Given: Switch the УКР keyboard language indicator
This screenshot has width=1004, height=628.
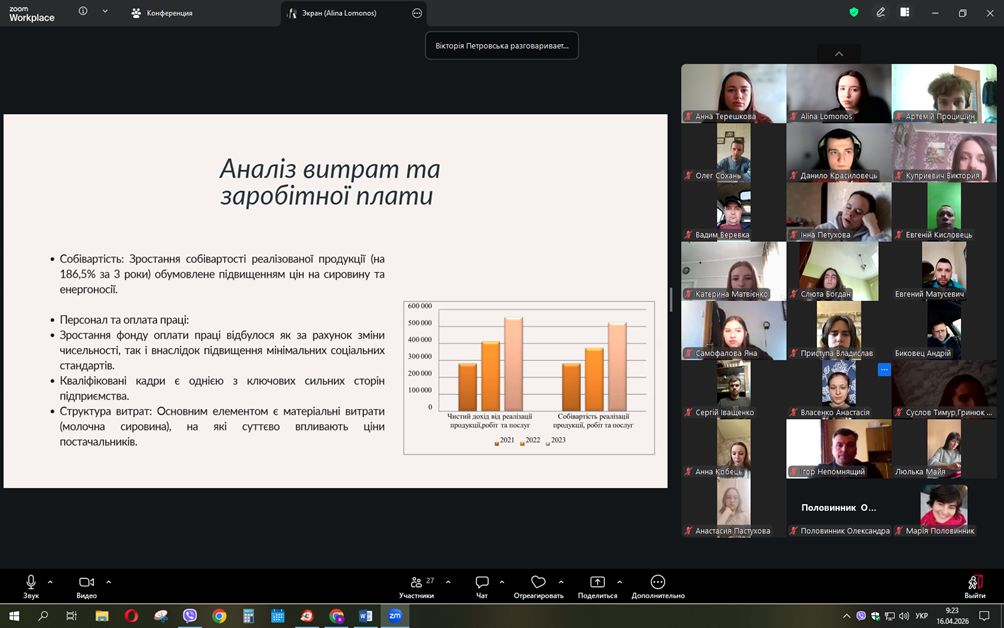Looking at the screenshot, I should coord(921,616).
